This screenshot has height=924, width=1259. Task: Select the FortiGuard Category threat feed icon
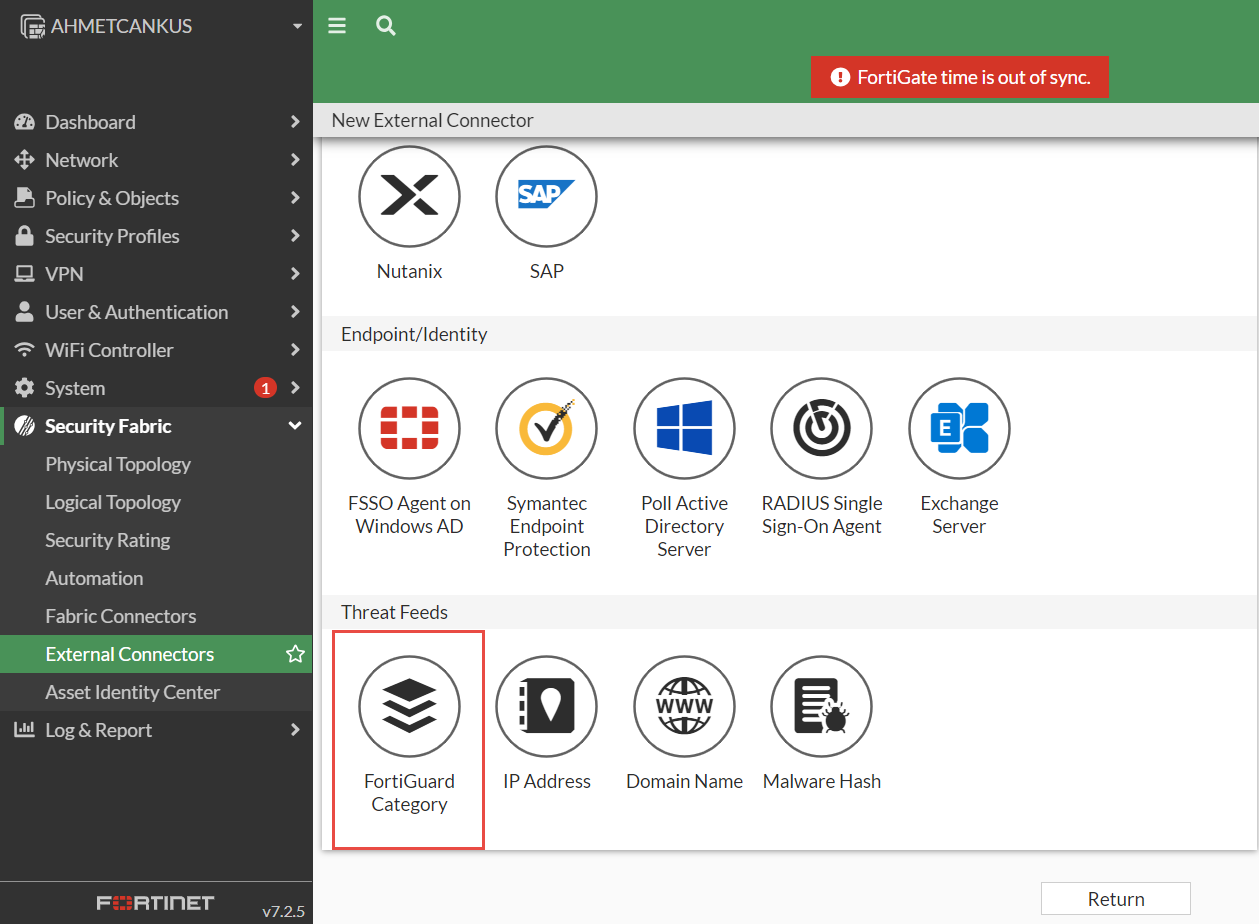[409, 706]
